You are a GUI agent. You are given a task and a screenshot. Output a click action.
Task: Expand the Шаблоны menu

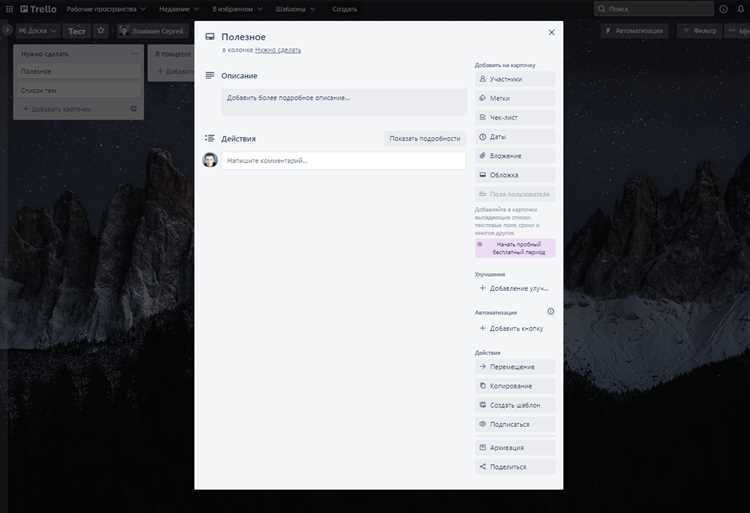point(295,9)
